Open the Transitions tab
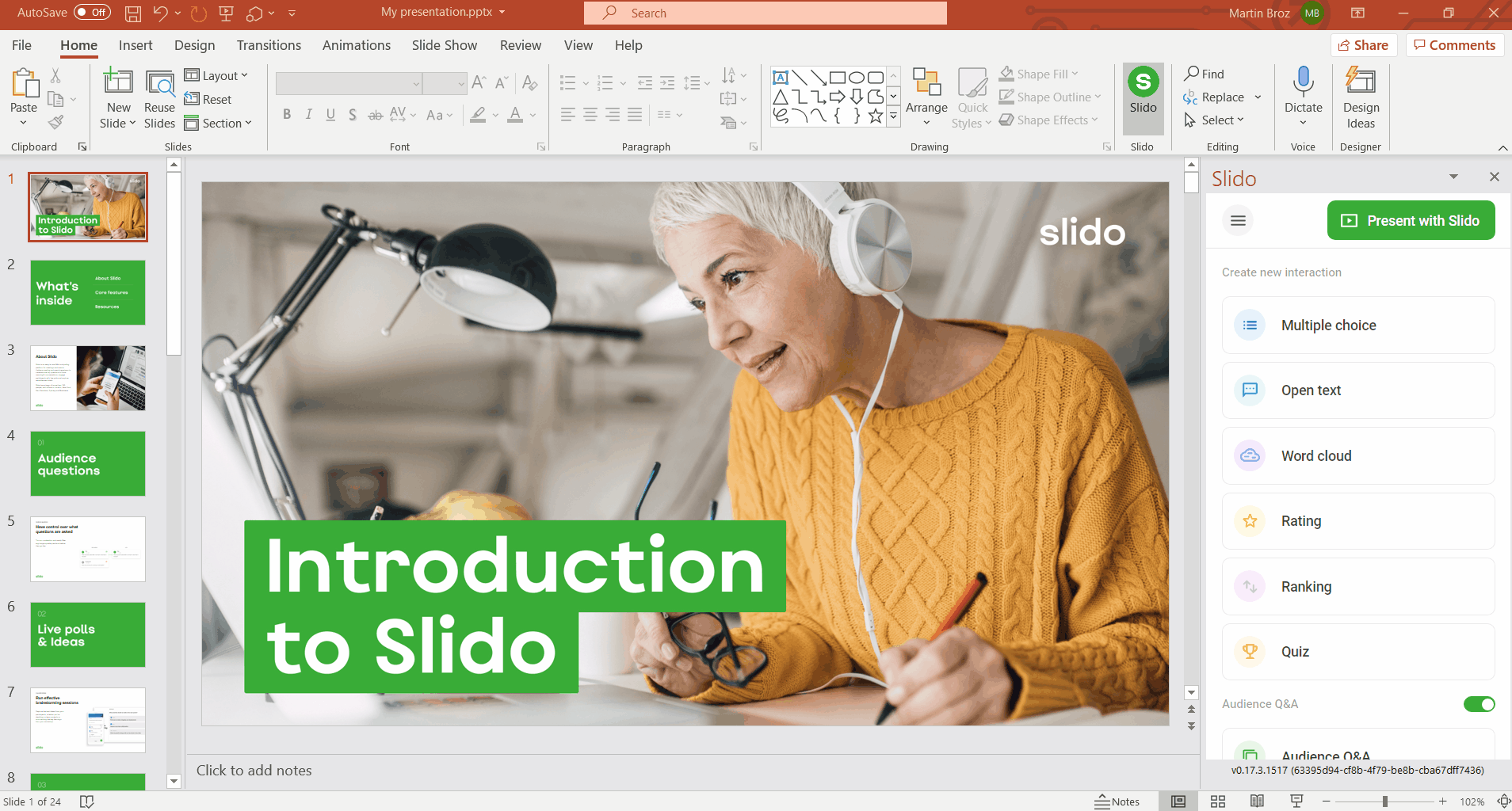This screenshot has width=1512, height=811. (x=269, y=45)
